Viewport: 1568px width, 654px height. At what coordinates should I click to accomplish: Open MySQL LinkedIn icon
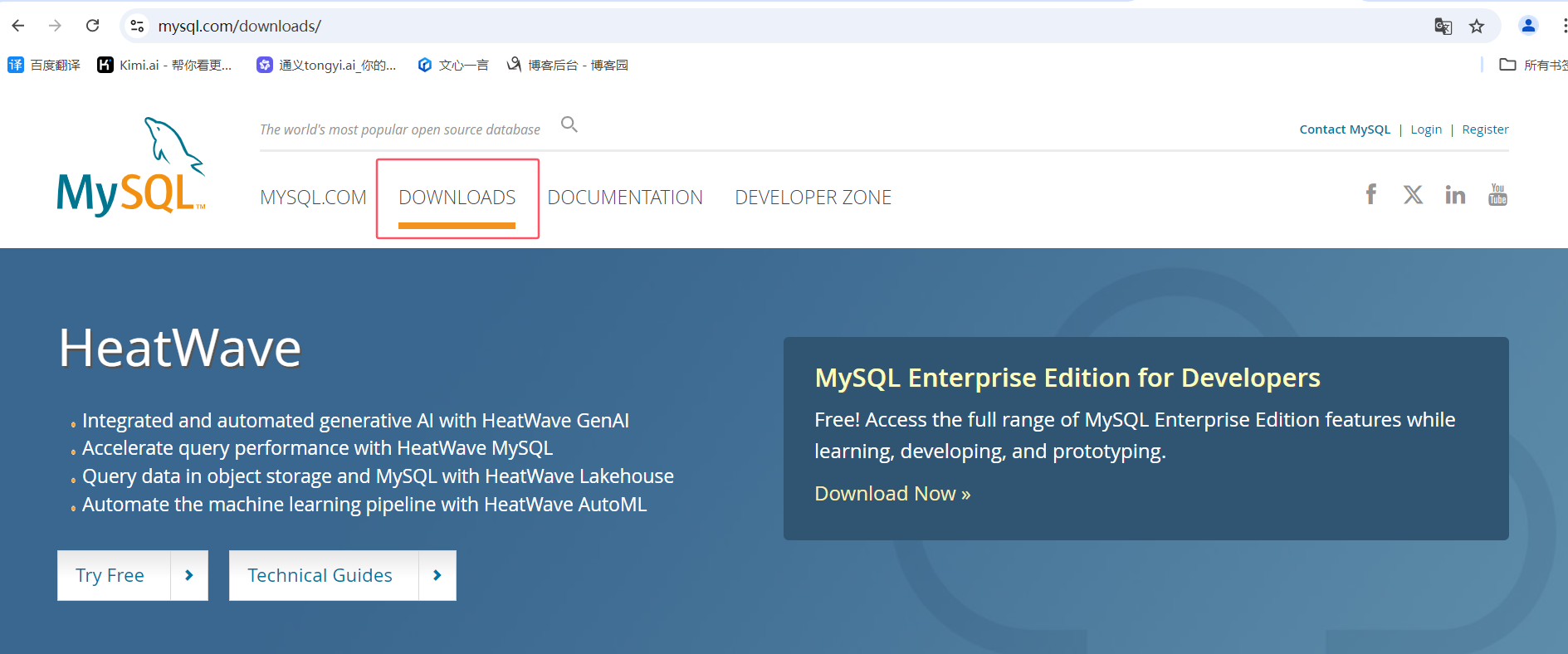tap(1455, 195)
